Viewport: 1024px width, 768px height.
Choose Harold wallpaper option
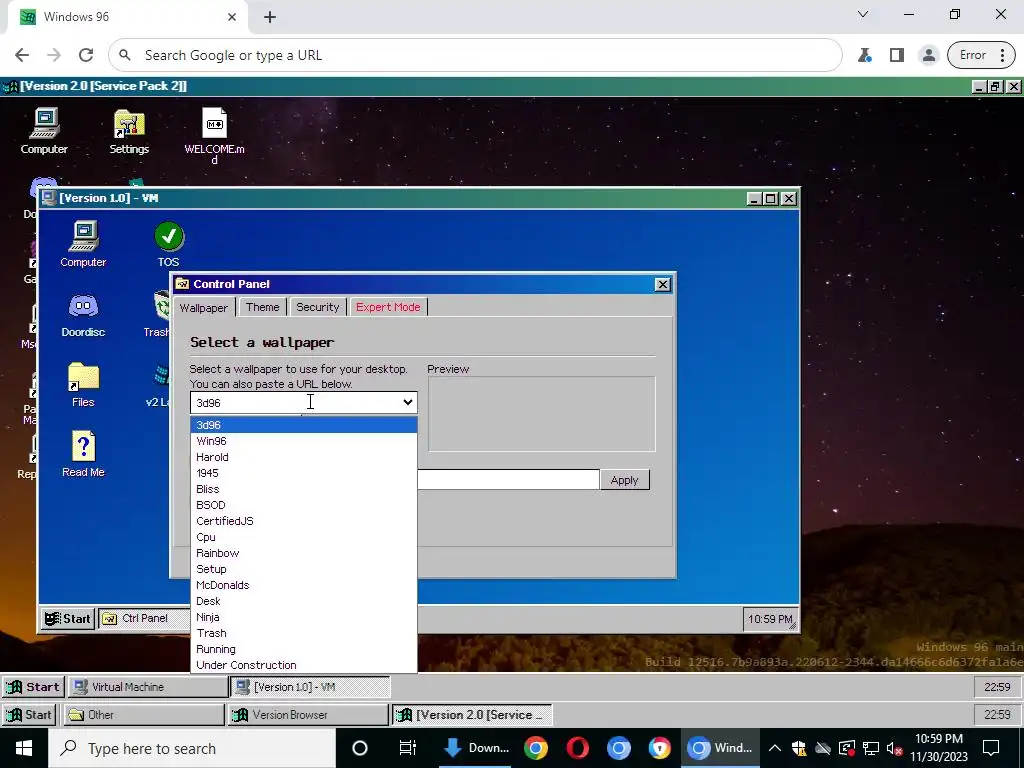[304, 457]
